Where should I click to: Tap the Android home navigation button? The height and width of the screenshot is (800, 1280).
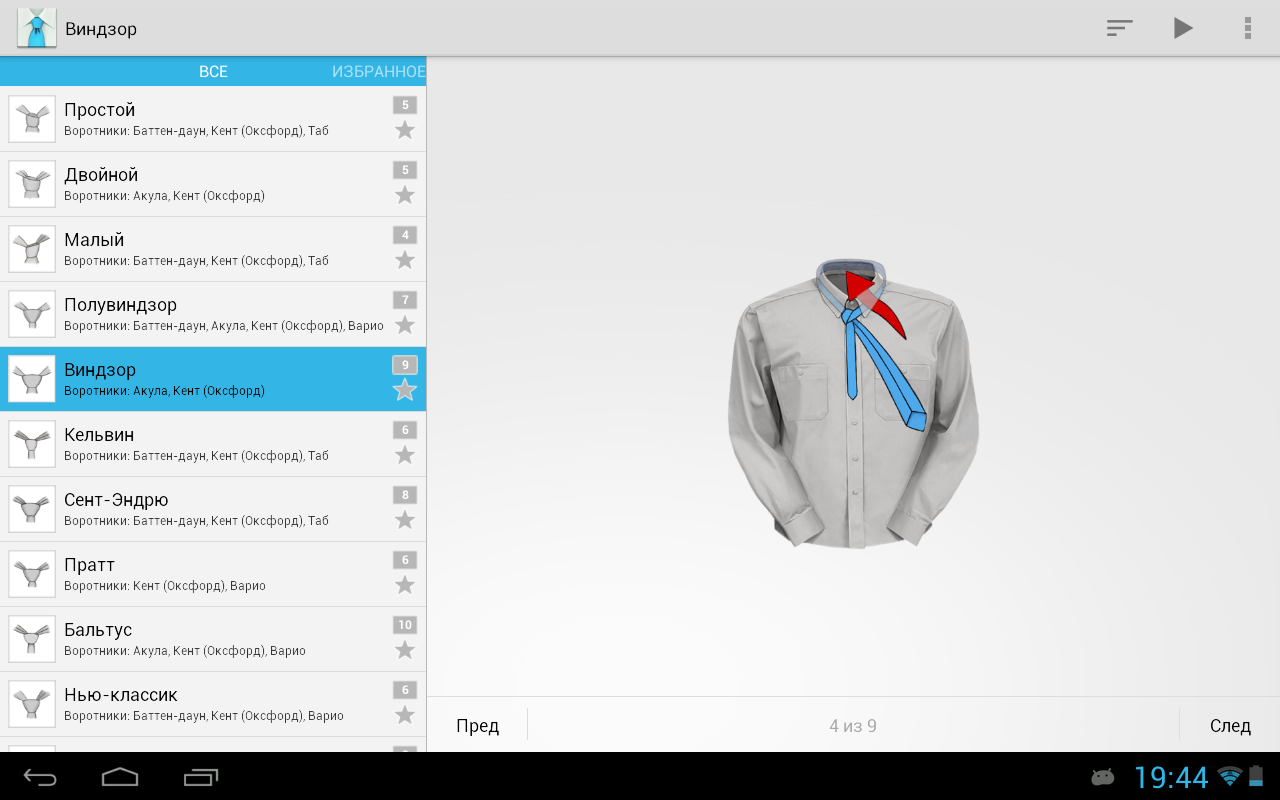point(120,777)
